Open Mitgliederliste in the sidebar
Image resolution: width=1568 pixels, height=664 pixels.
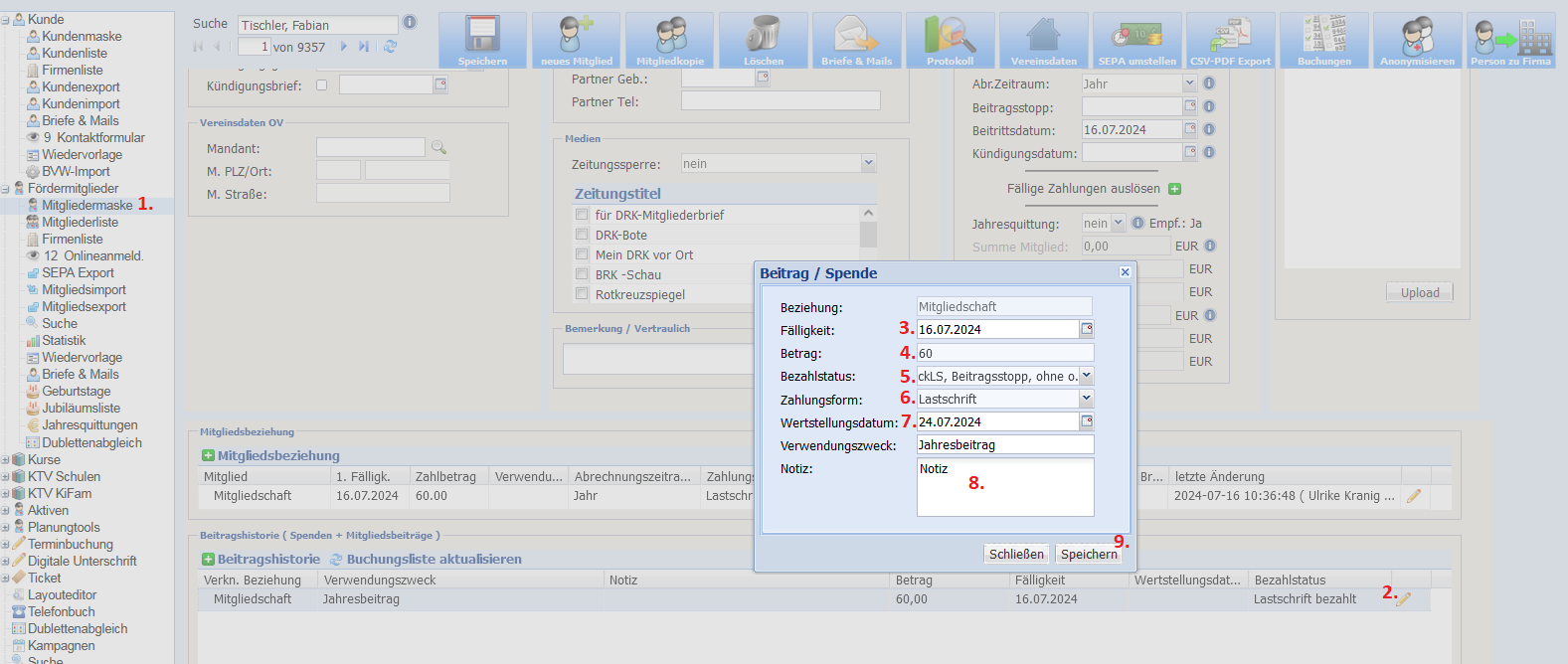pyautogui.click(x=80, y=223)
